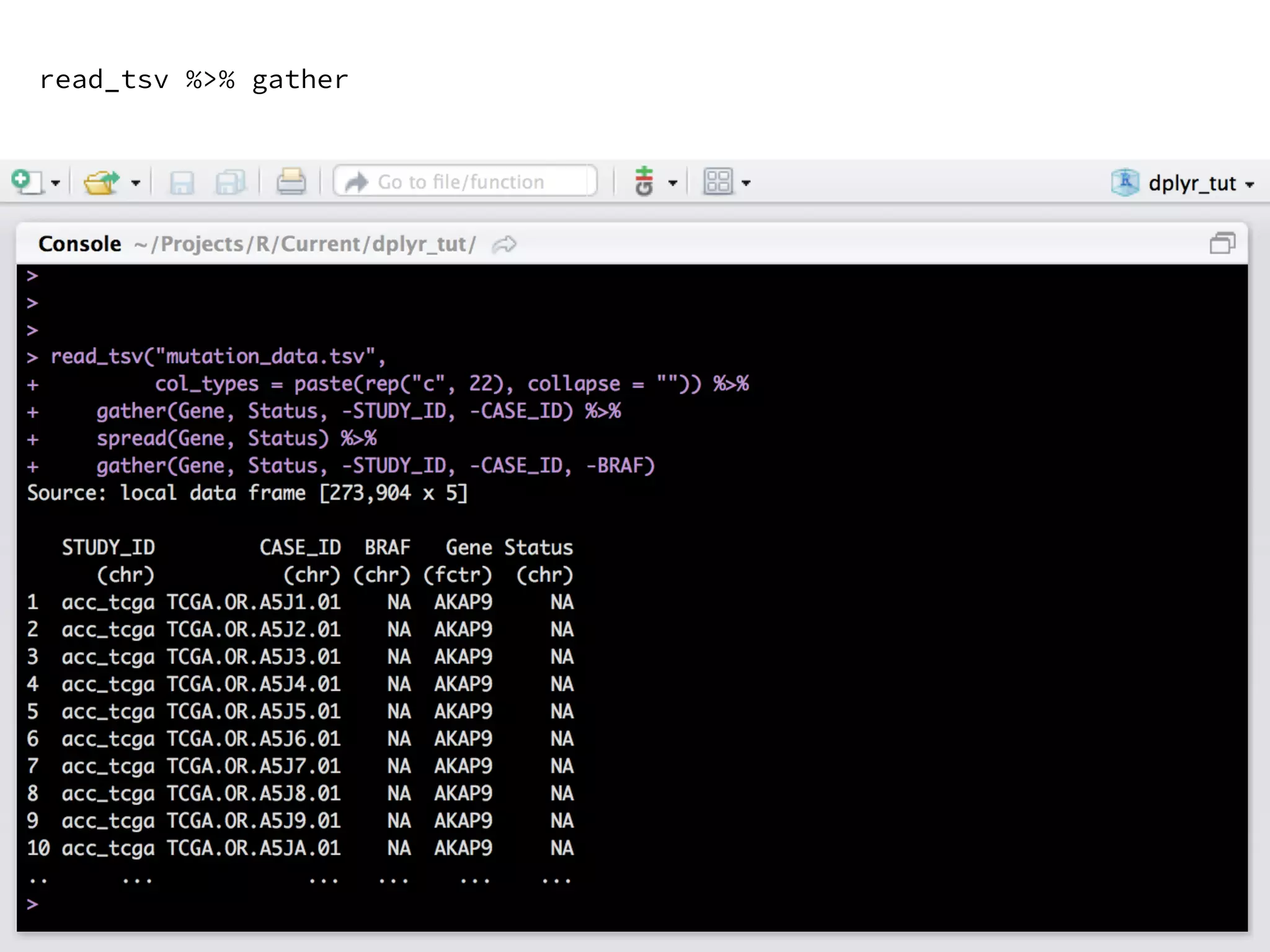Open the recent files dropdown arrow

pyautogui.click(x=136, y=183)
